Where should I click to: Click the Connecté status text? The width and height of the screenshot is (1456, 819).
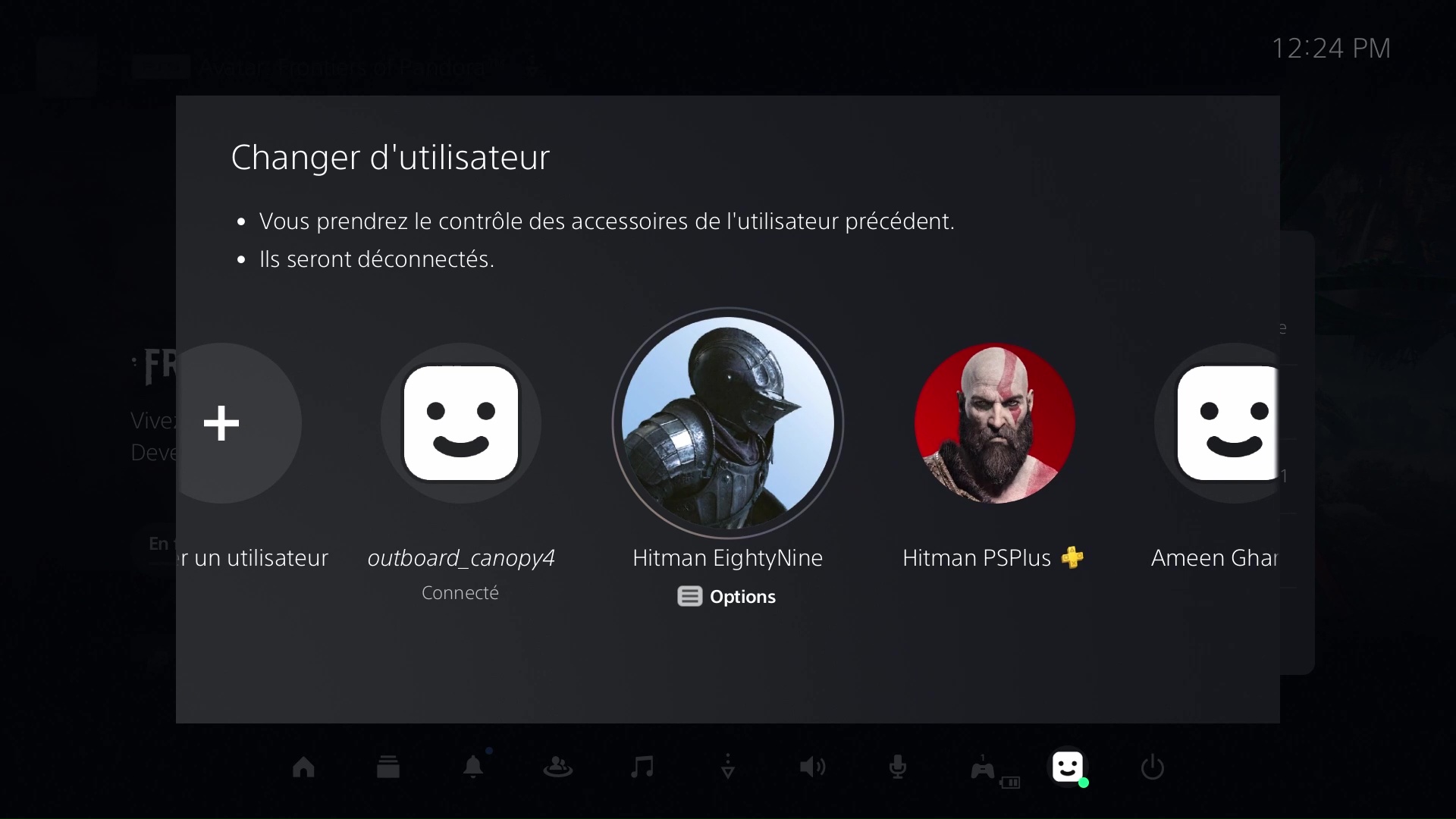(x=460, y=593)
